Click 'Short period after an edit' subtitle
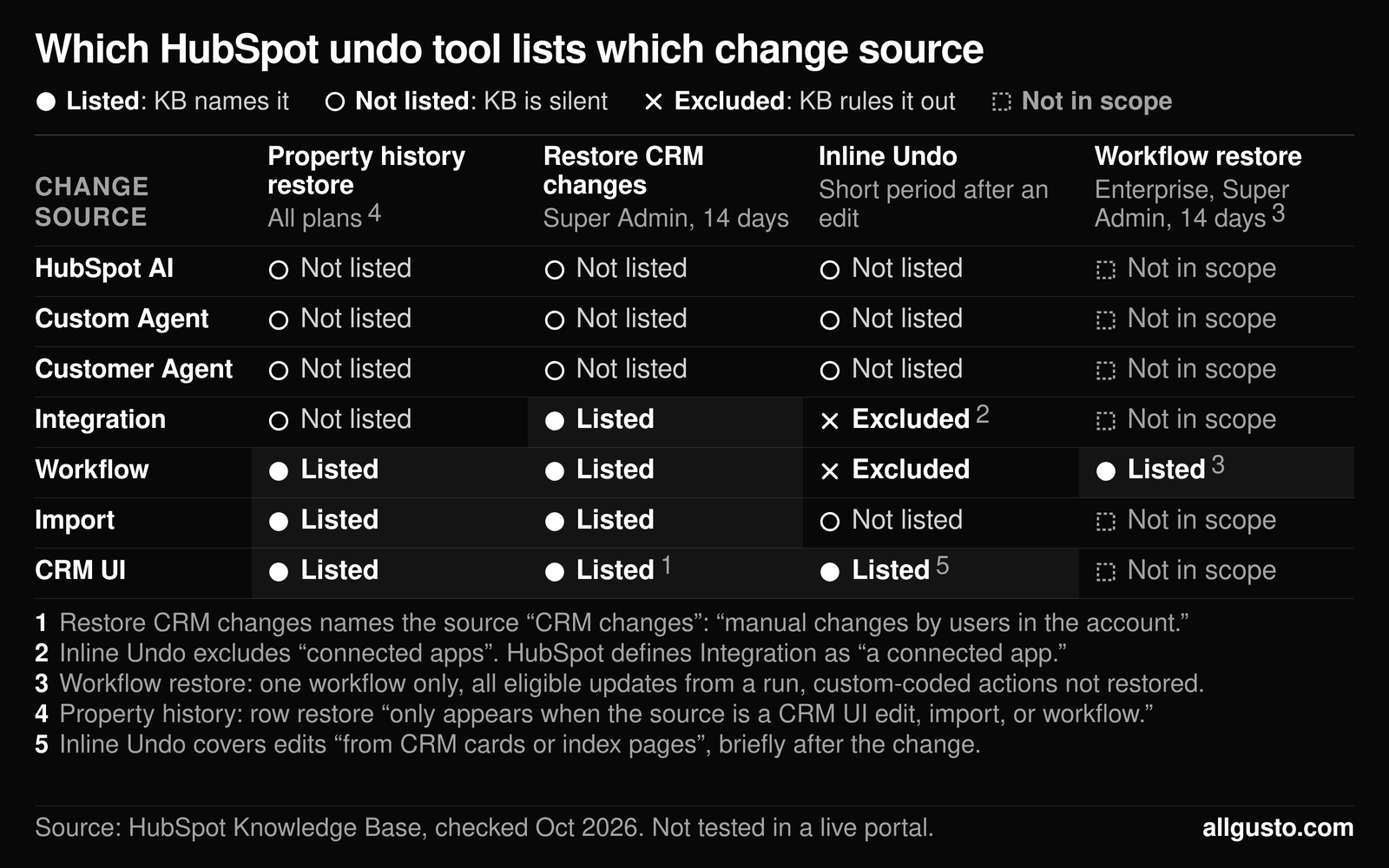 click(933, 204)
